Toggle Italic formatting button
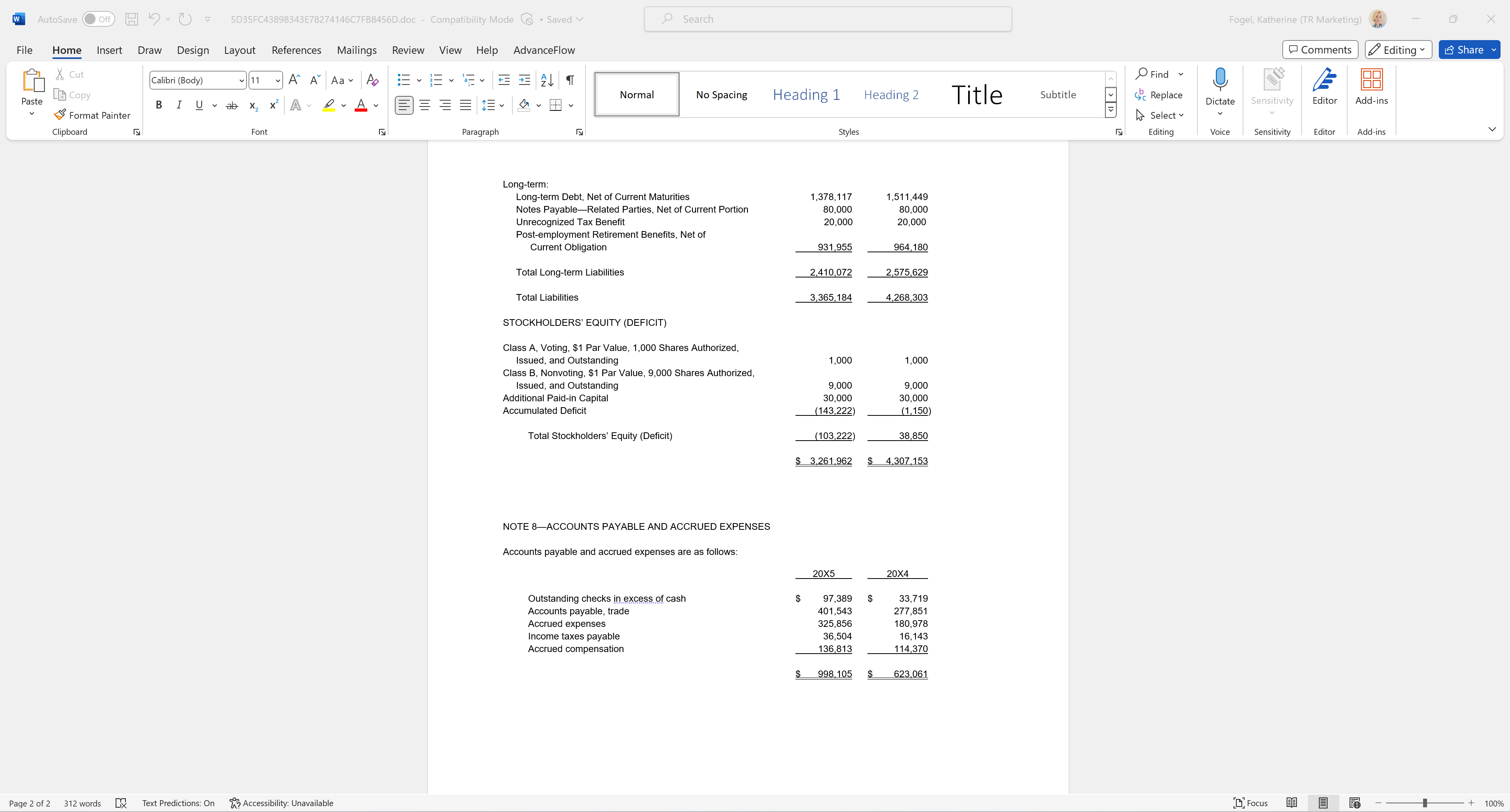This screenshot has width=1510, height=812. point(179,105)
